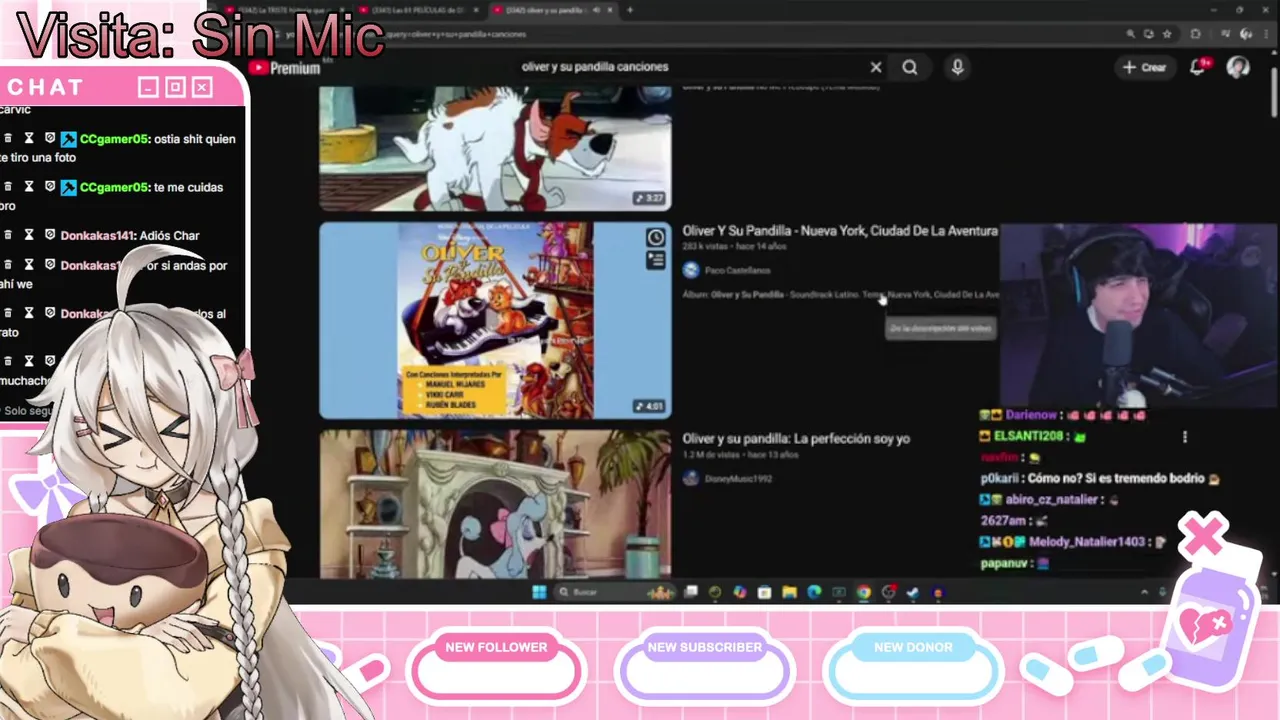Open the browser extensions puzzle icon
The height and width of the screenshot is (720, 1280).
point(1195,34)
